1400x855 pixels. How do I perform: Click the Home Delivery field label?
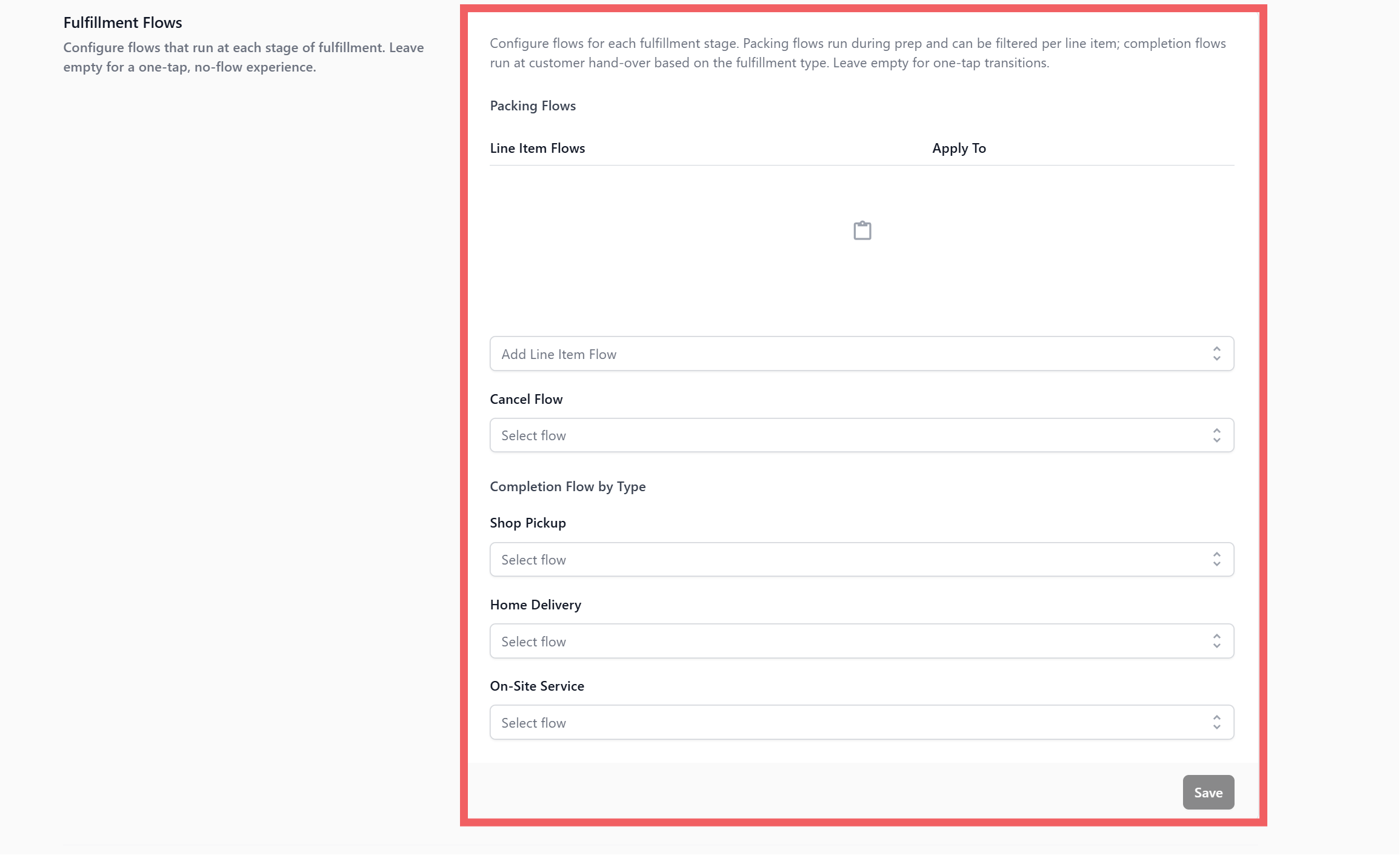535,605
